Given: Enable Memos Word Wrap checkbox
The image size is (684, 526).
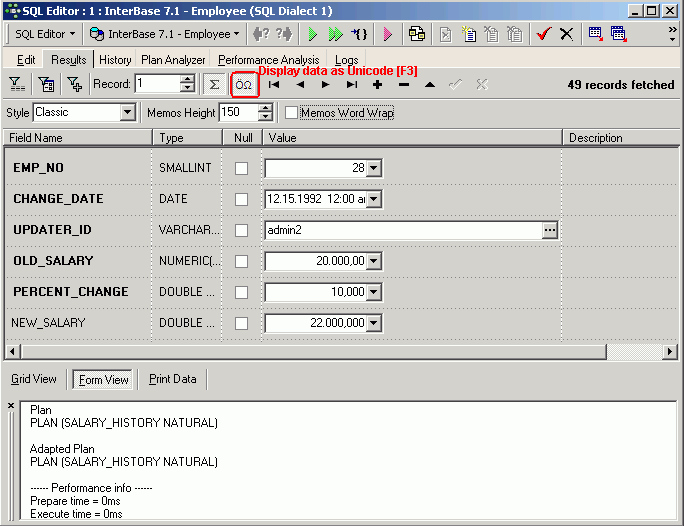Looking at the screenshot, I should point(291,113).
